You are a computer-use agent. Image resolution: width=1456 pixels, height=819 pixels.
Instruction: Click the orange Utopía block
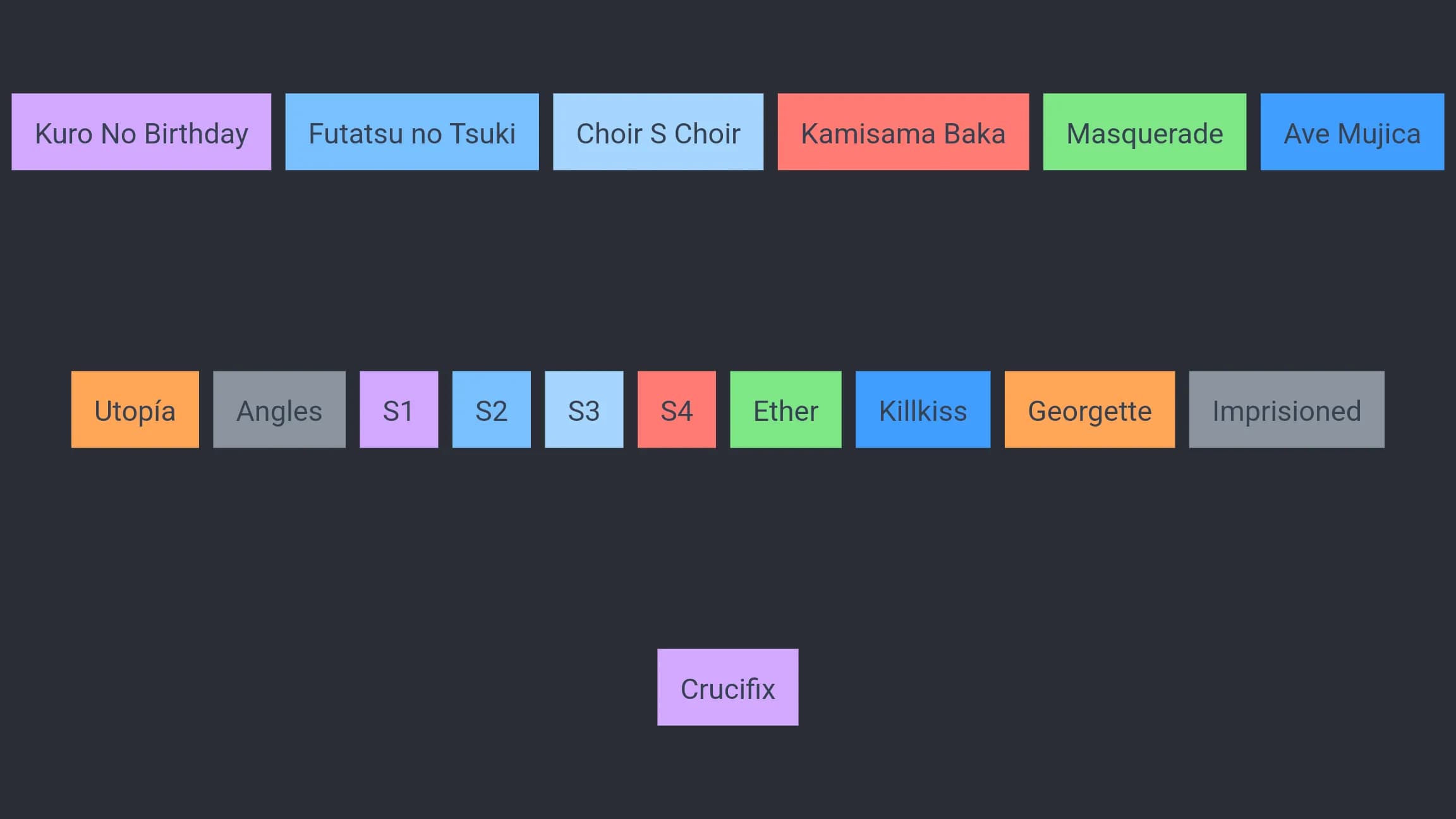tap(135, 409)
